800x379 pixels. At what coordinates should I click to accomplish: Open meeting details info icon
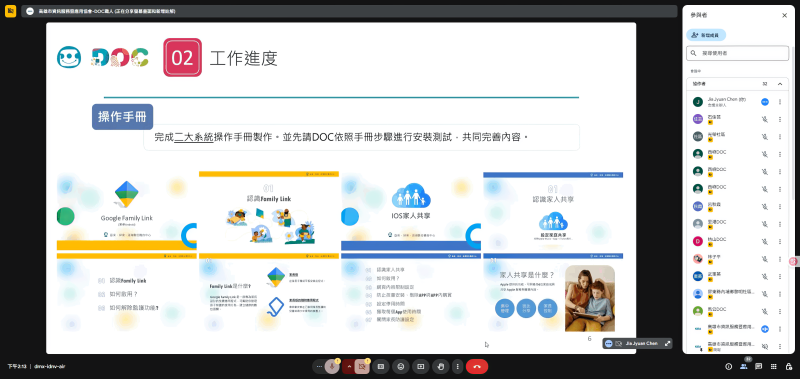pos(729,366)
